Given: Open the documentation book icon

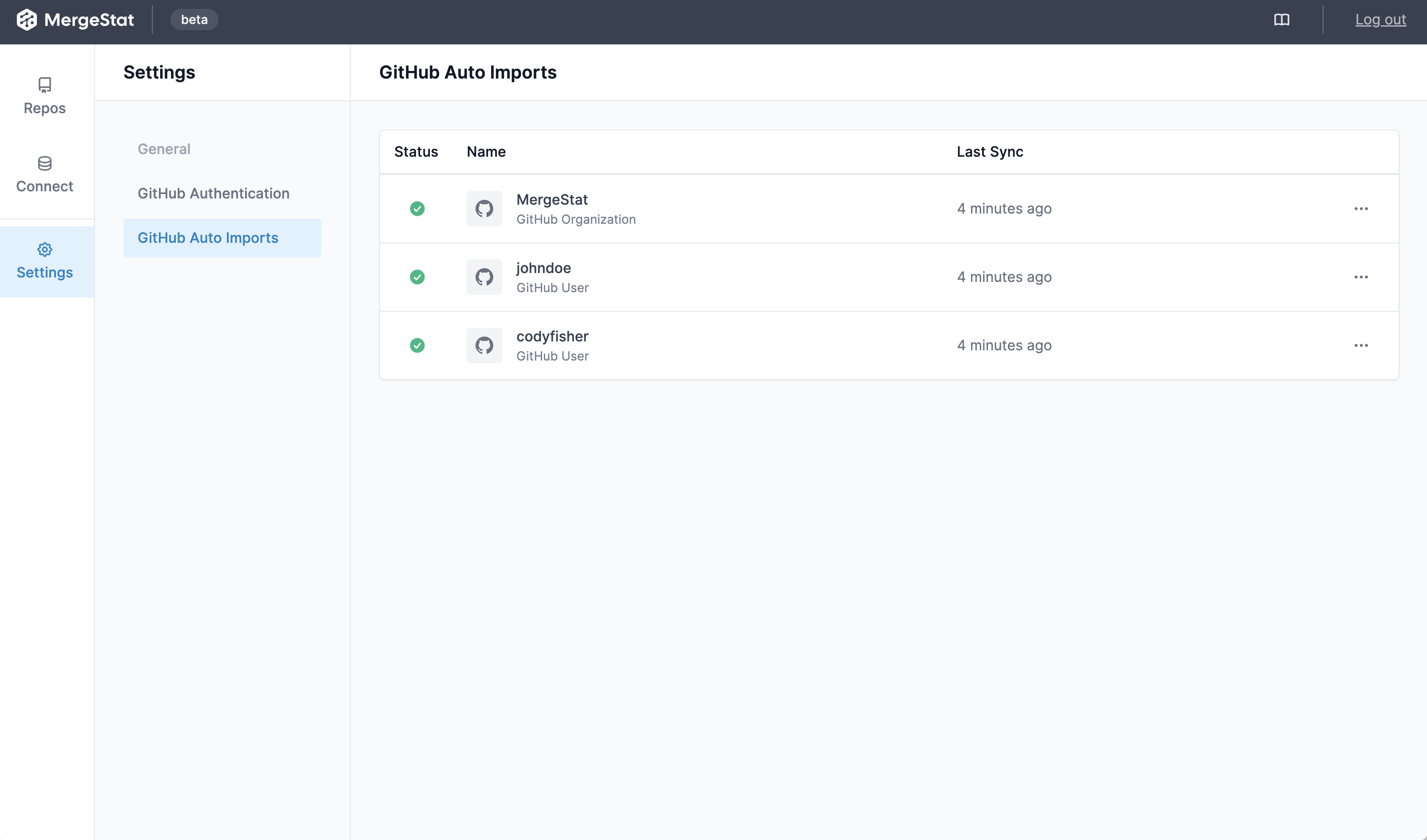Looking at the screenshot, I should pyautogui.click(x=1281, y=20).
